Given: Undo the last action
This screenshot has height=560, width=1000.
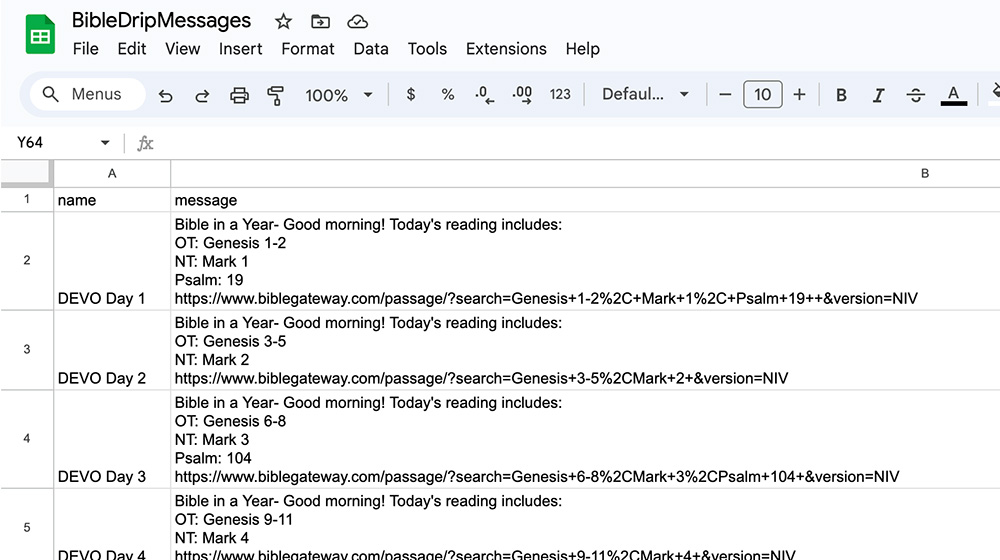Looking at the screenshot, I should point(166,95).
